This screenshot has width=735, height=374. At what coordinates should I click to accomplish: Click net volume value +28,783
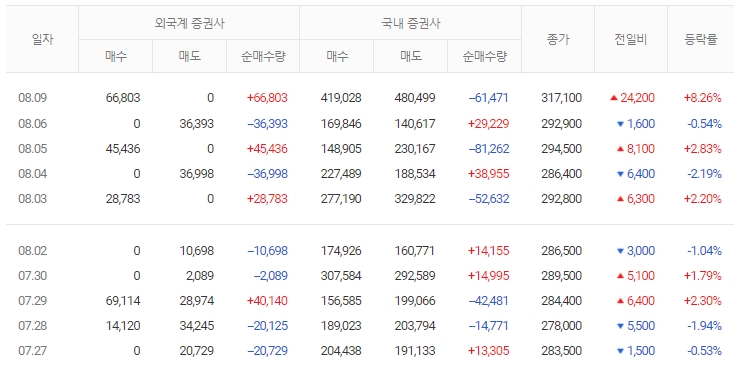[x=267, y=199]
